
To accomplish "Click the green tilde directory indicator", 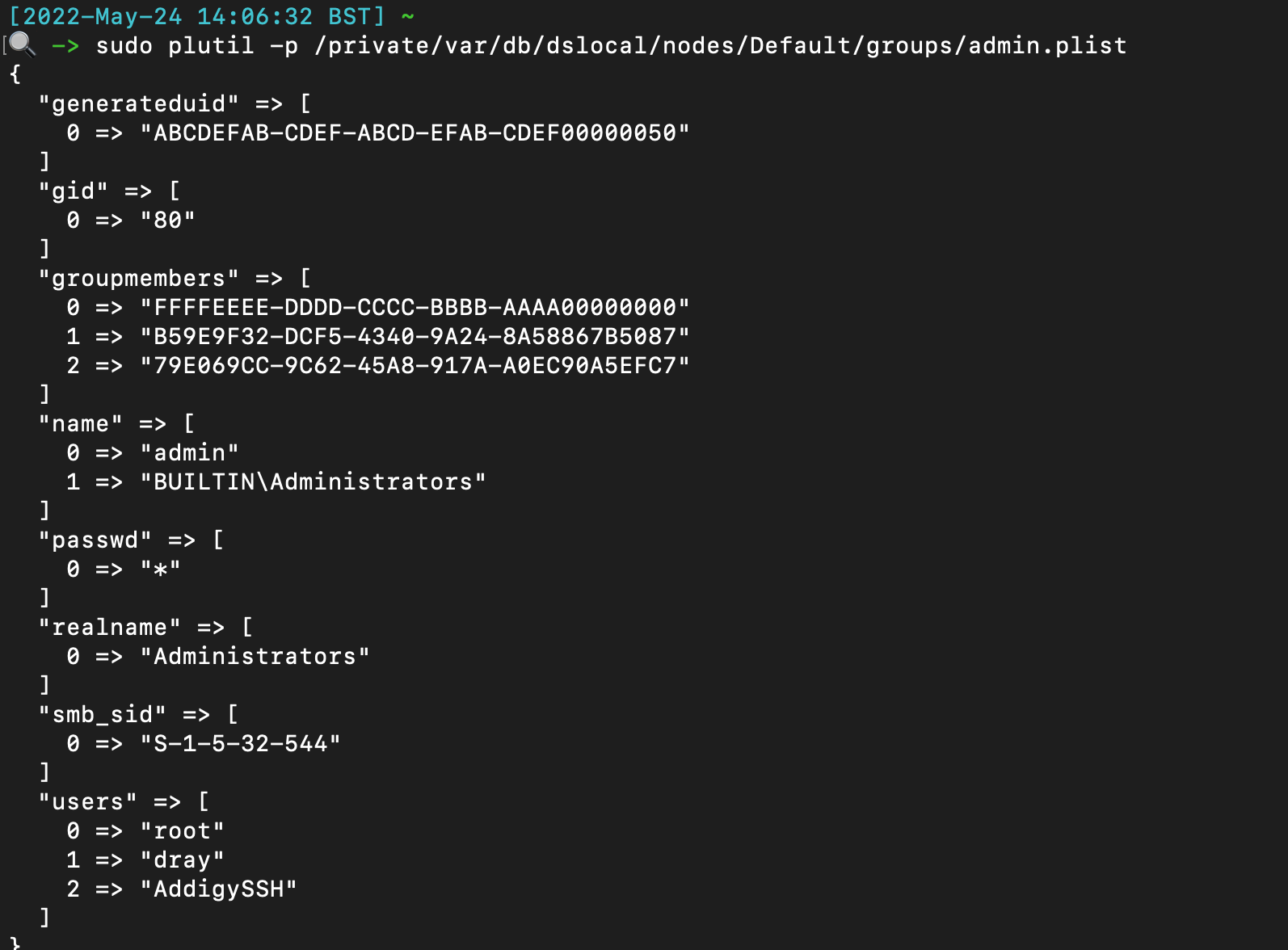I will click(407, 16).
